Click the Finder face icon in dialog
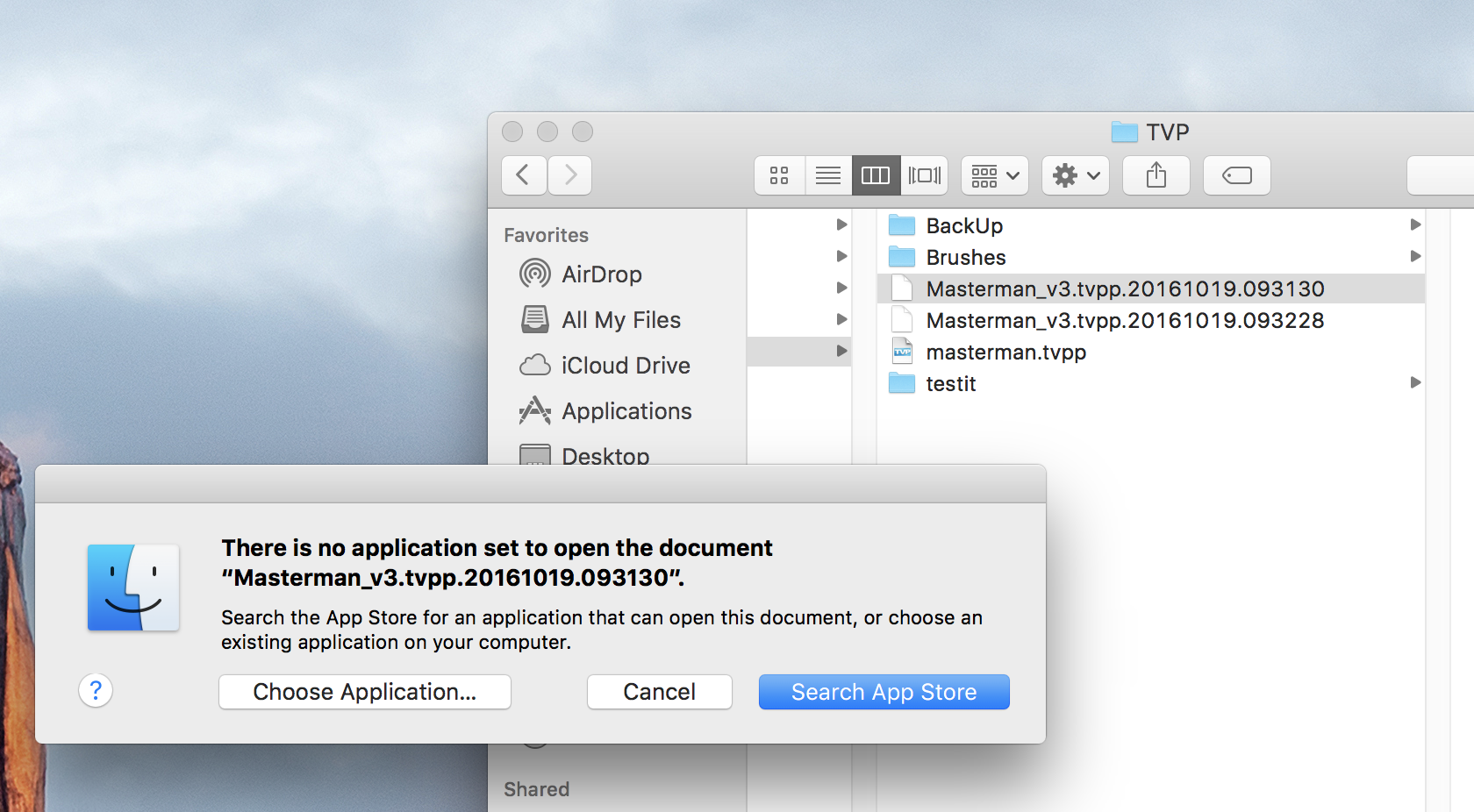The width and height of the screenshot is (1474, 812). (x=133, y=588)
